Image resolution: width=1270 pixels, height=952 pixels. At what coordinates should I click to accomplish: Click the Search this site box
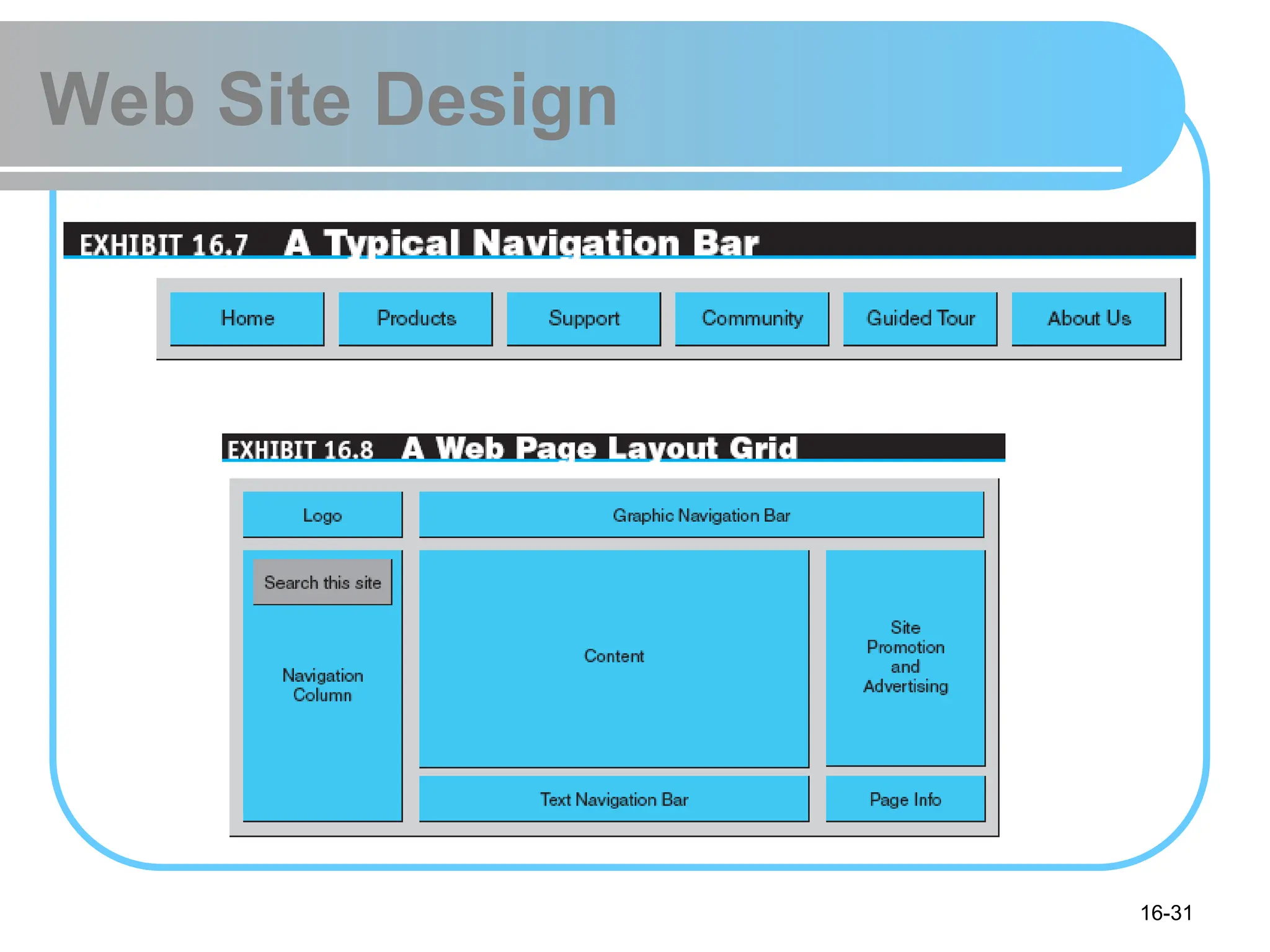coord(322,582)
